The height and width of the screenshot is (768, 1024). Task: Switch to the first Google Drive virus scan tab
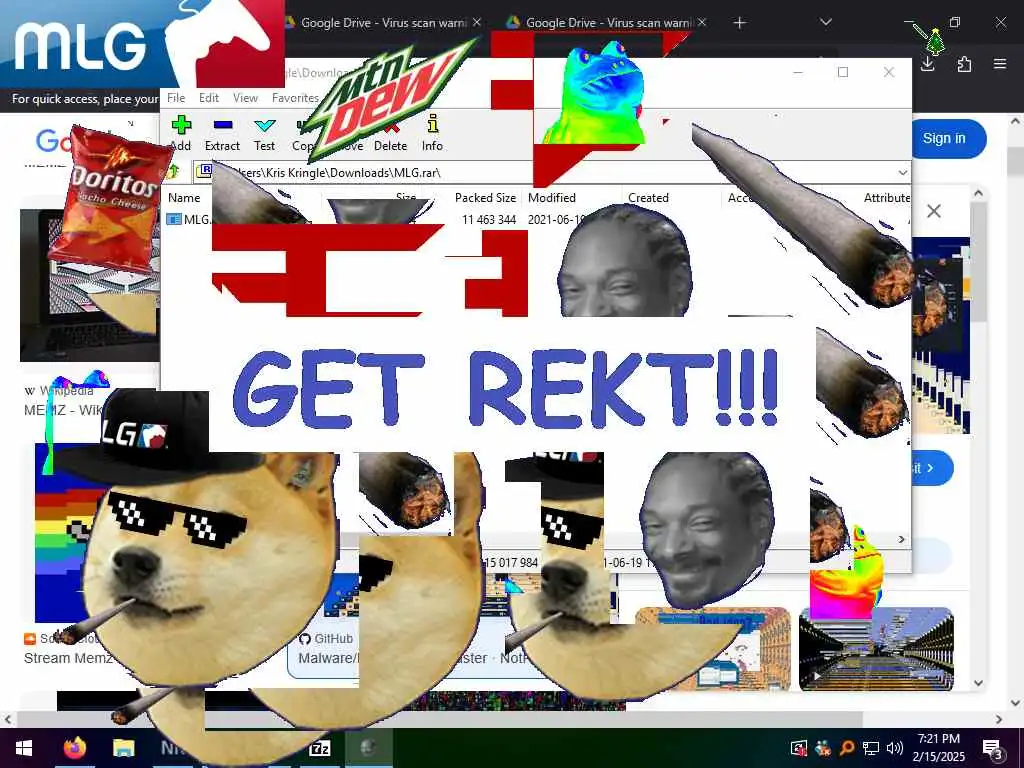[x=382, y=23]
